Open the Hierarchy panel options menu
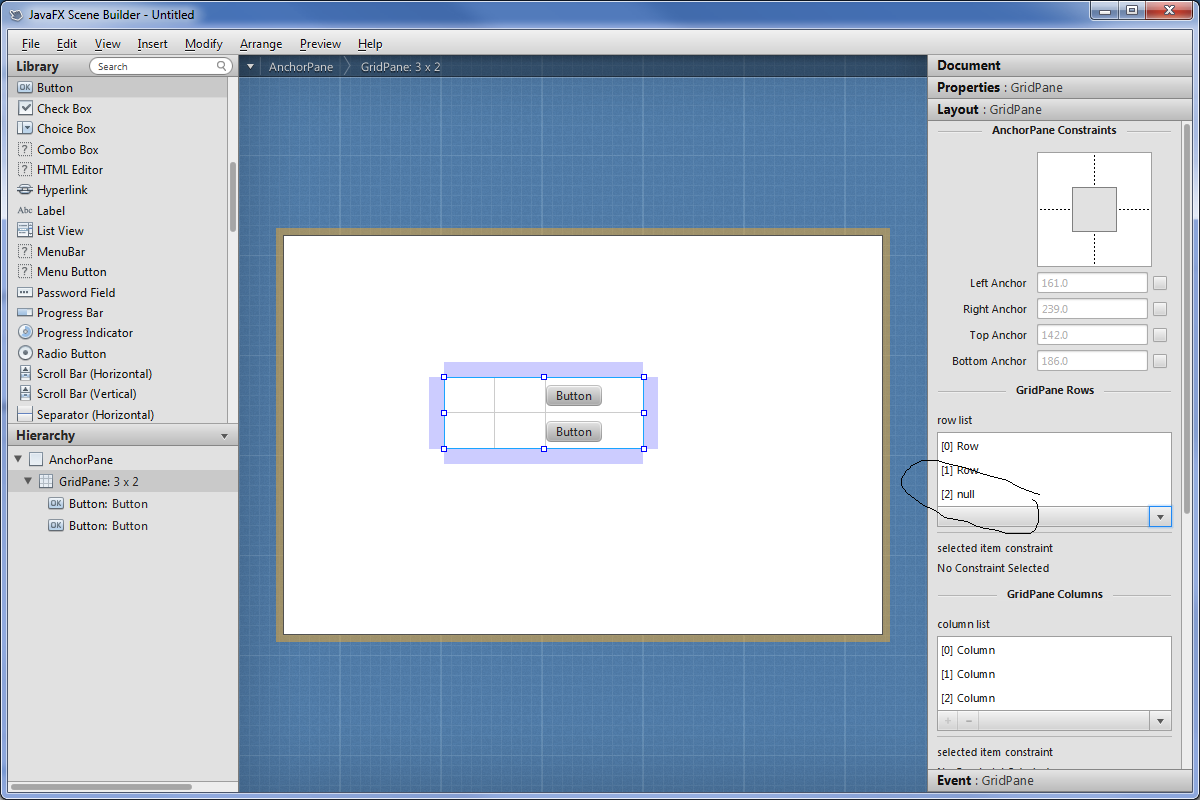Viewport: 1200px width, 800px height. point(224,436)
